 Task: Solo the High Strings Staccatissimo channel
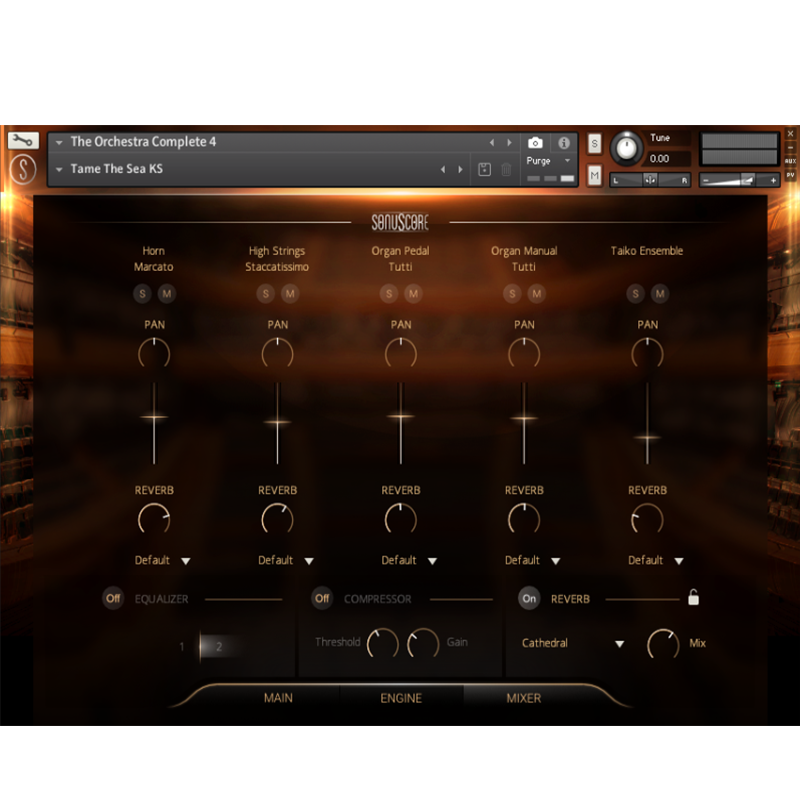265,294
